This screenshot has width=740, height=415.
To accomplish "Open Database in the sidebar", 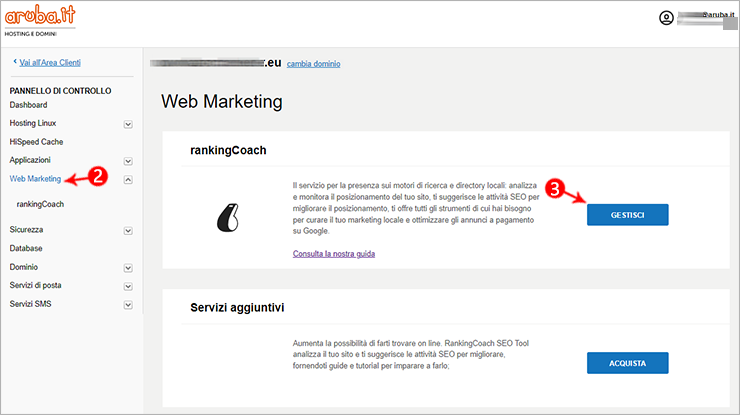I will coord(26,248).
